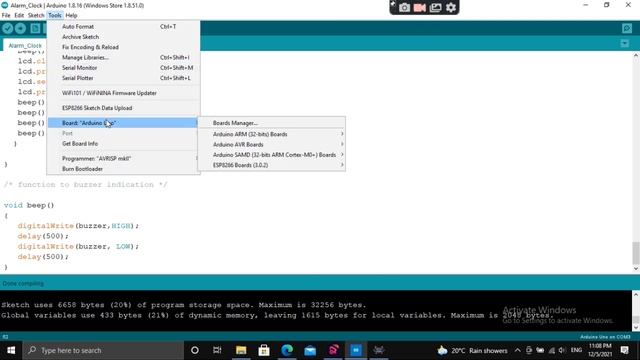Open Task View on the taskbar
640x360 pixels.
click(x=217, y=350)
